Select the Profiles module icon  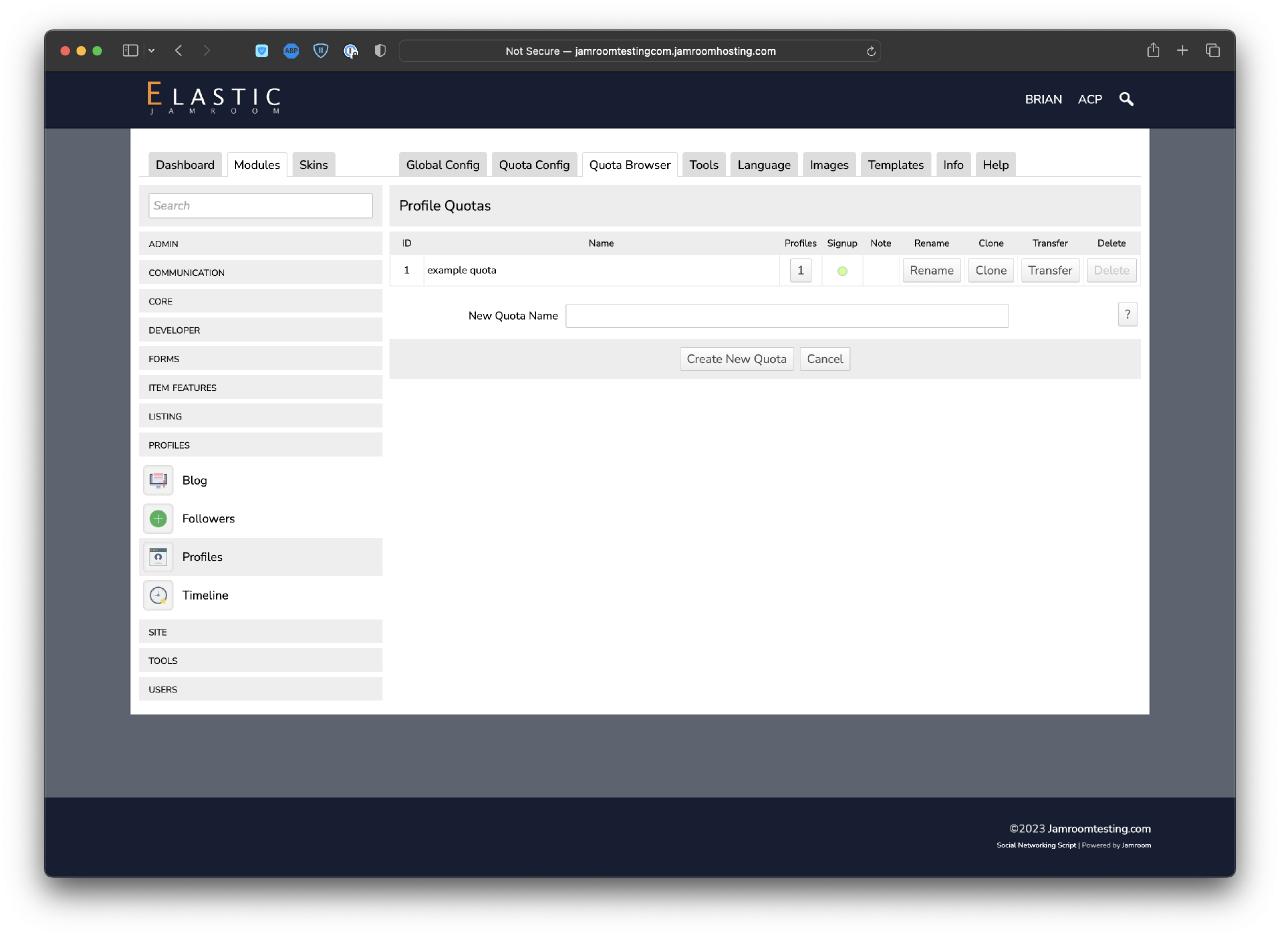click(x=158, y=557)
